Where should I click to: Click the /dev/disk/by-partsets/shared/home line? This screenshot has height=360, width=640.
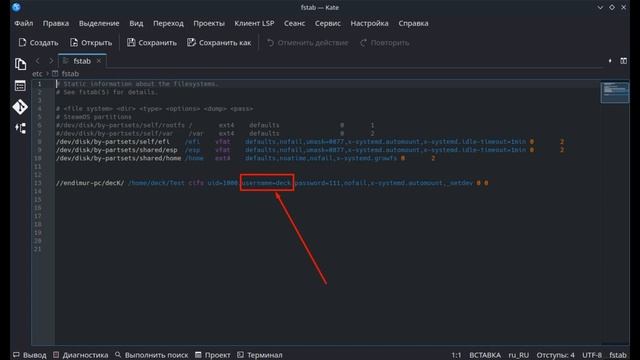point(245,158)
